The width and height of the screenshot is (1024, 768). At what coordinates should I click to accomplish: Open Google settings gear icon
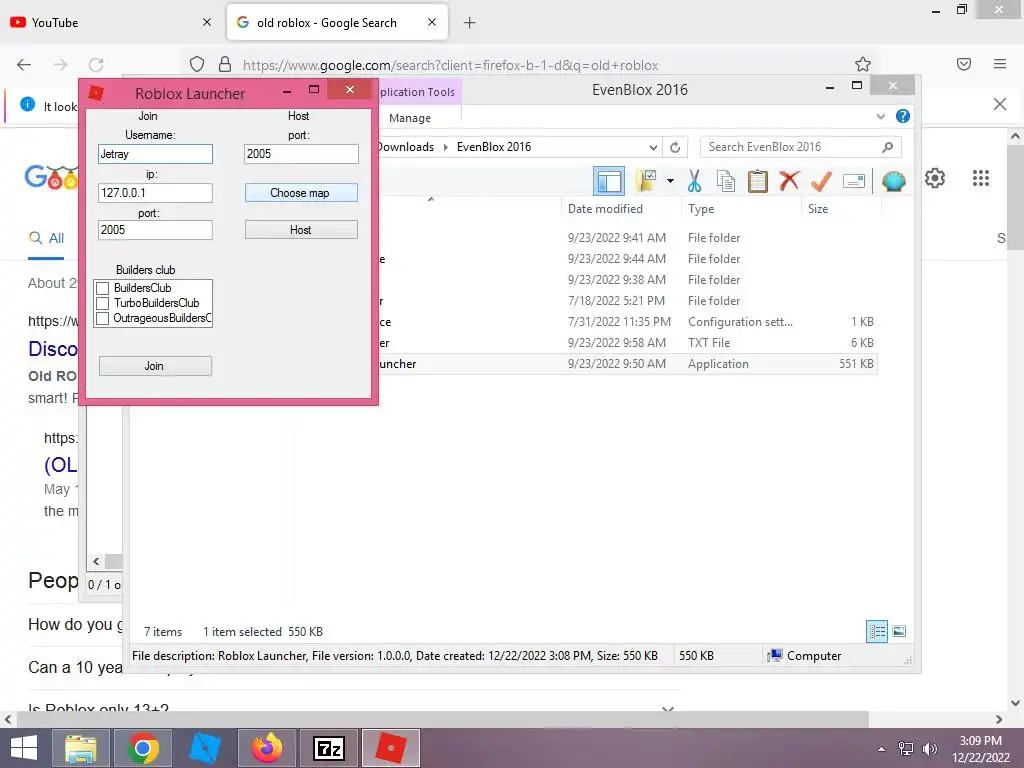(x=935, y=178)
